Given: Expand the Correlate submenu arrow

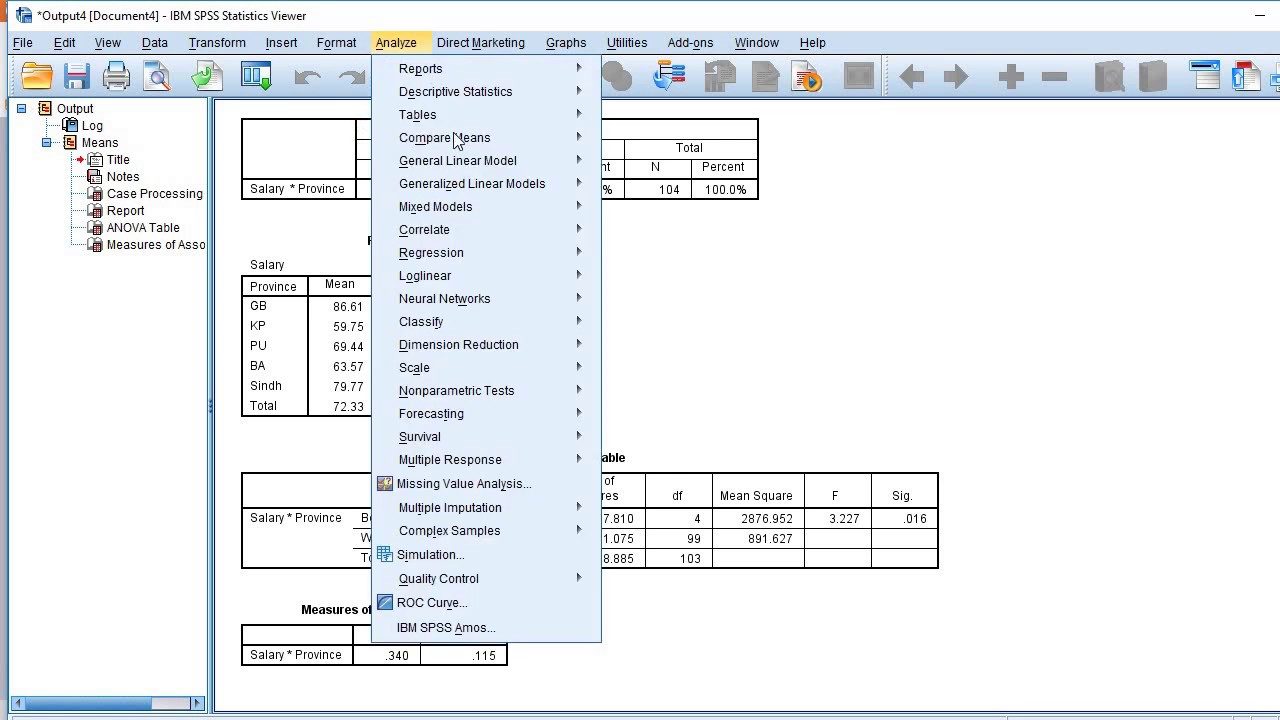Looking at the screenshot, I should tap(579, 229).
